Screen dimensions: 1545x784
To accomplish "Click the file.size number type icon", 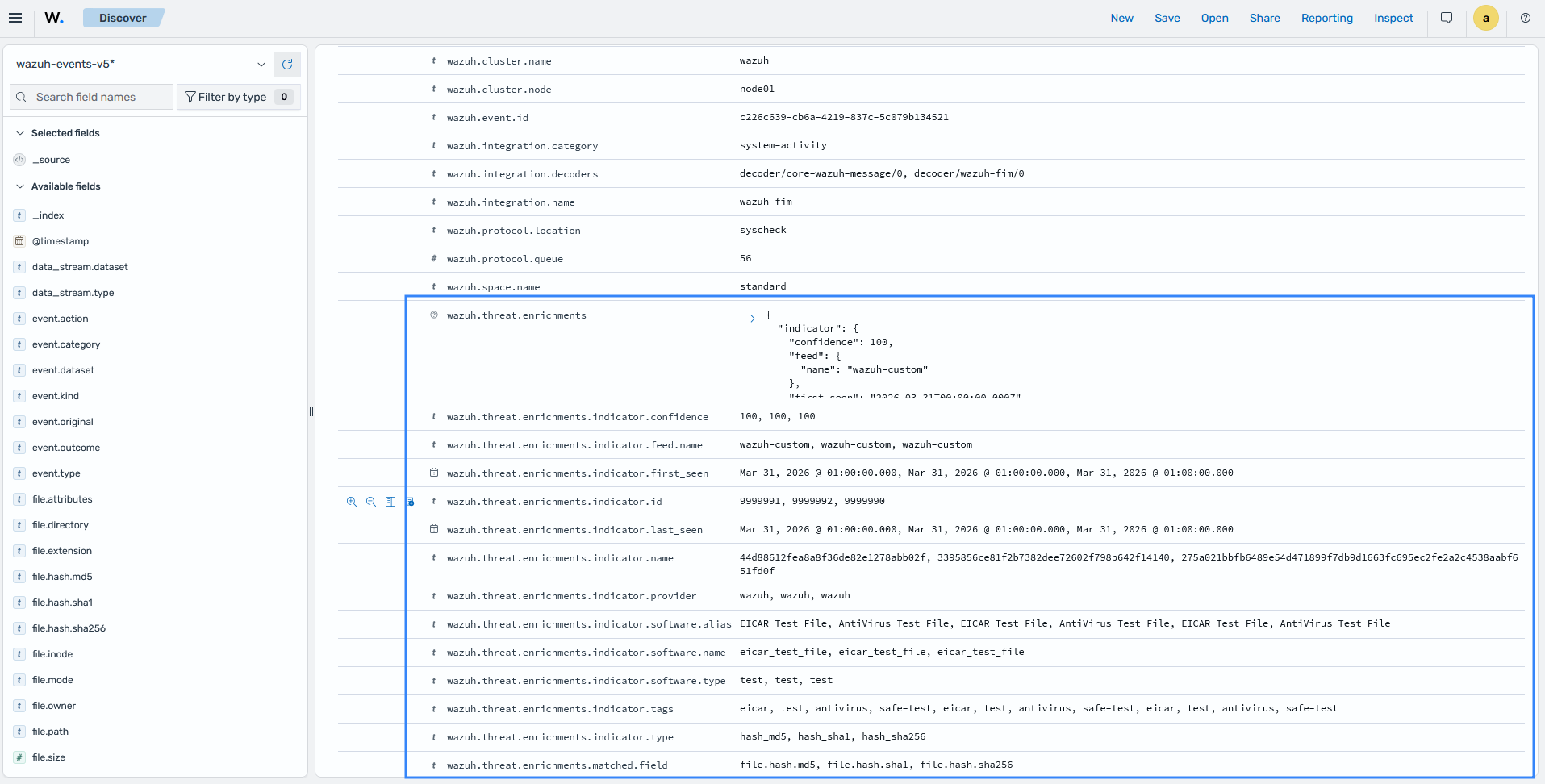I will coord(19,757).
